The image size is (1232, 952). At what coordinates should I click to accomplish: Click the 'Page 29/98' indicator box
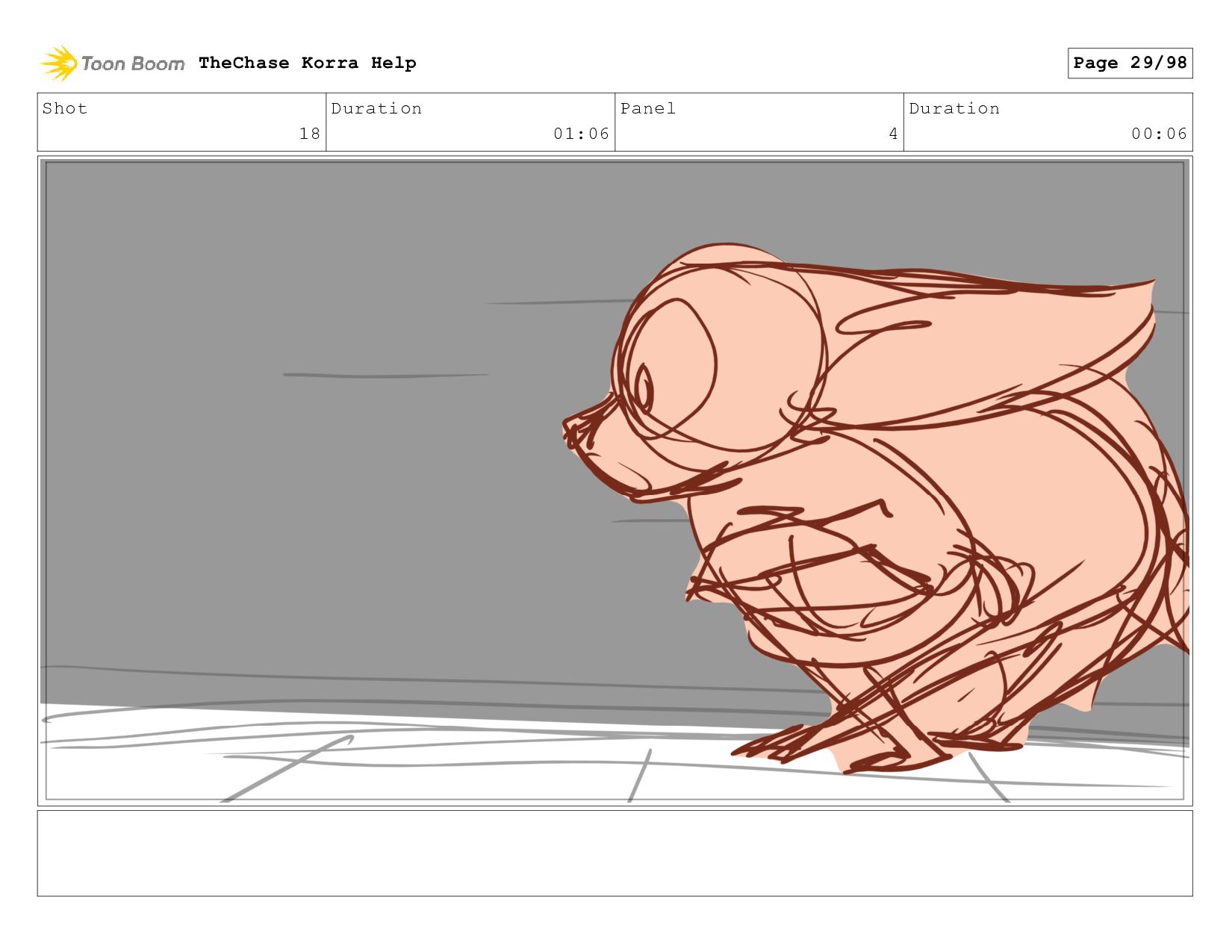pos(1130,63)
